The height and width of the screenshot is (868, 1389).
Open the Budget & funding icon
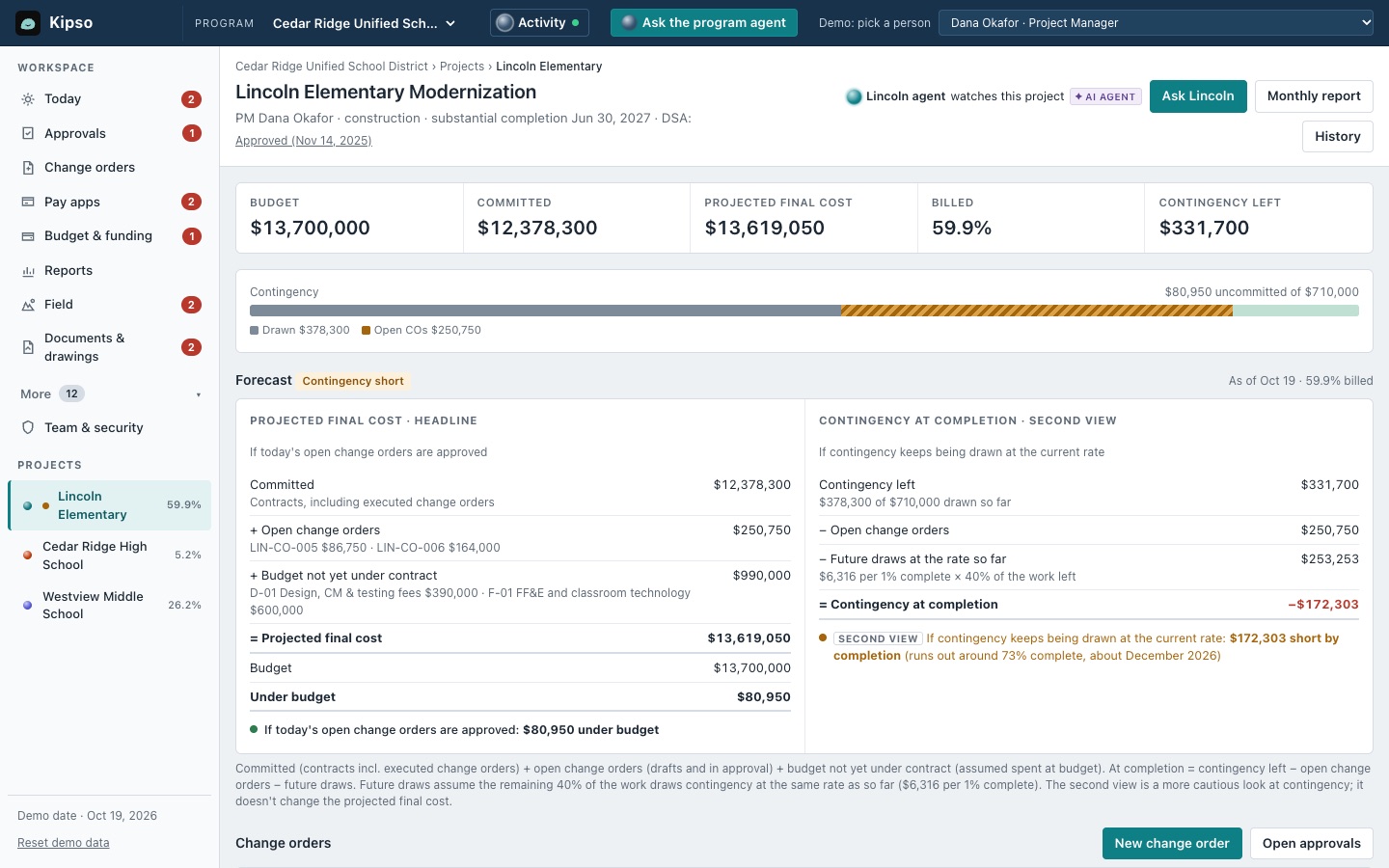[28, 236]
